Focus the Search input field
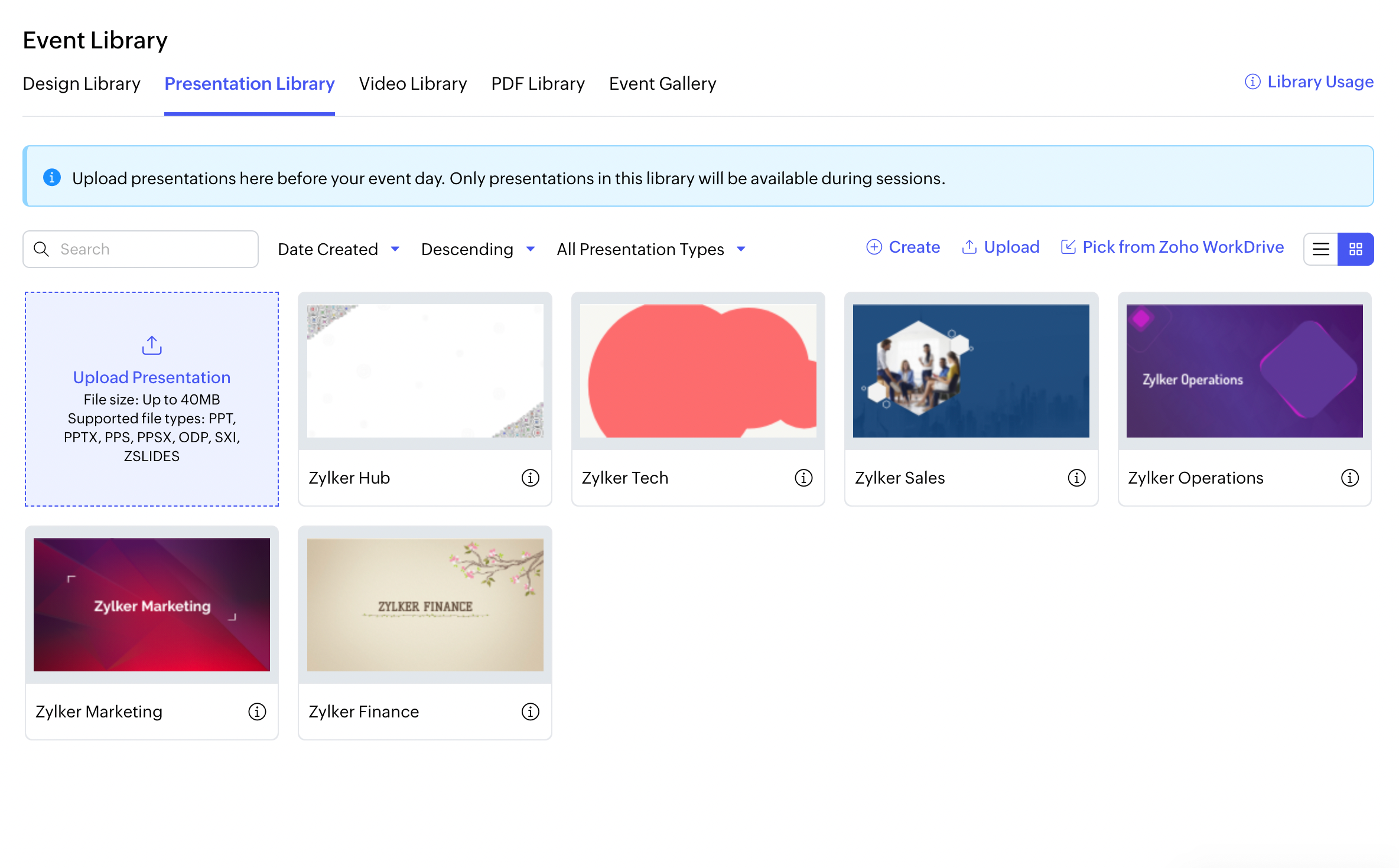The height and width of the screenshot is (868, 1399). [x=154, y=249]
